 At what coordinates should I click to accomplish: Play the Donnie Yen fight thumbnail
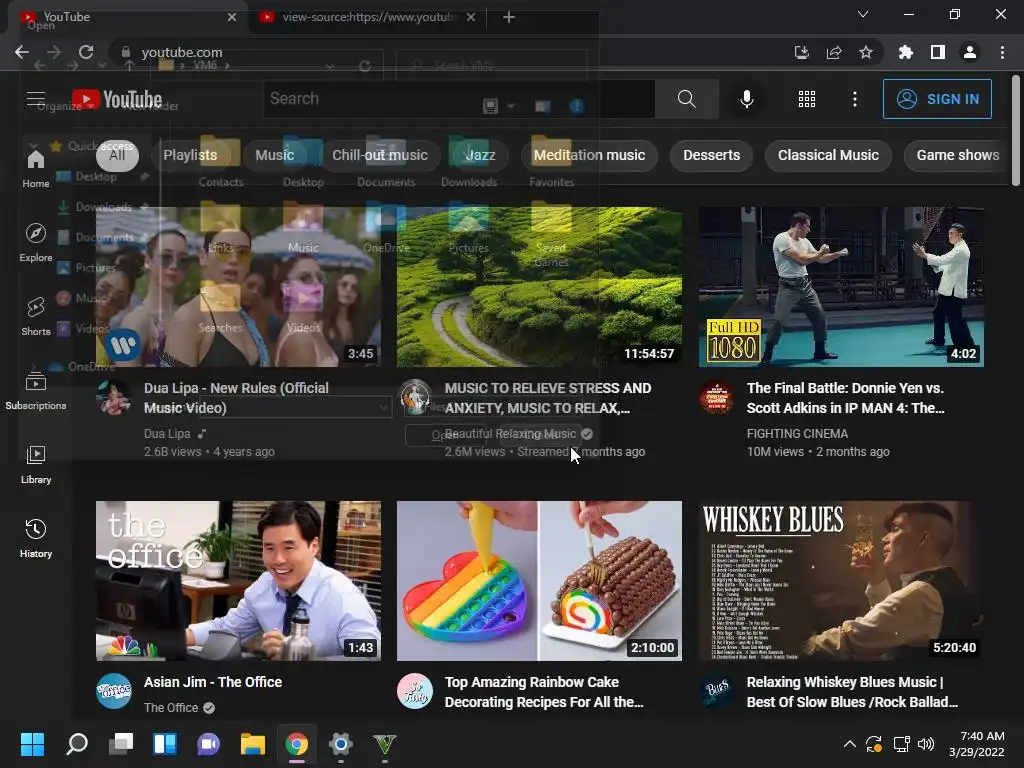click(841, 287)
